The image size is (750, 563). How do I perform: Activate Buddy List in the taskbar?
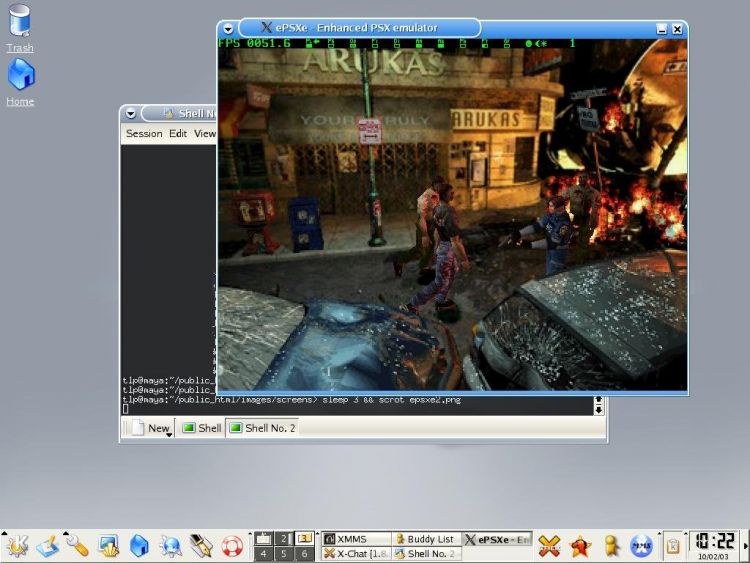click(x=426, y=539)
